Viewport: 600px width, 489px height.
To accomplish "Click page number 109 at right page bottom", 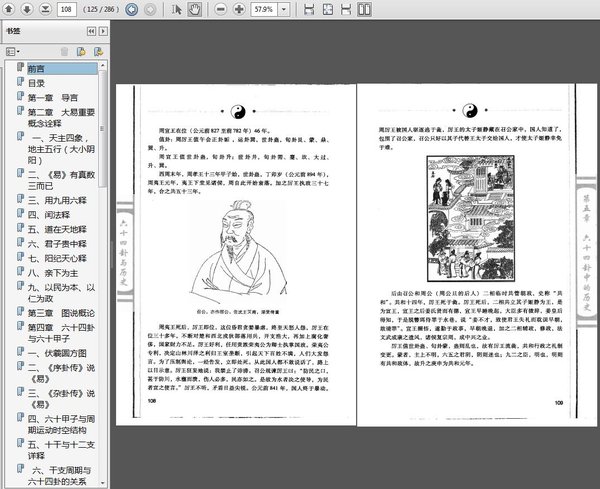I will point(559,403).
